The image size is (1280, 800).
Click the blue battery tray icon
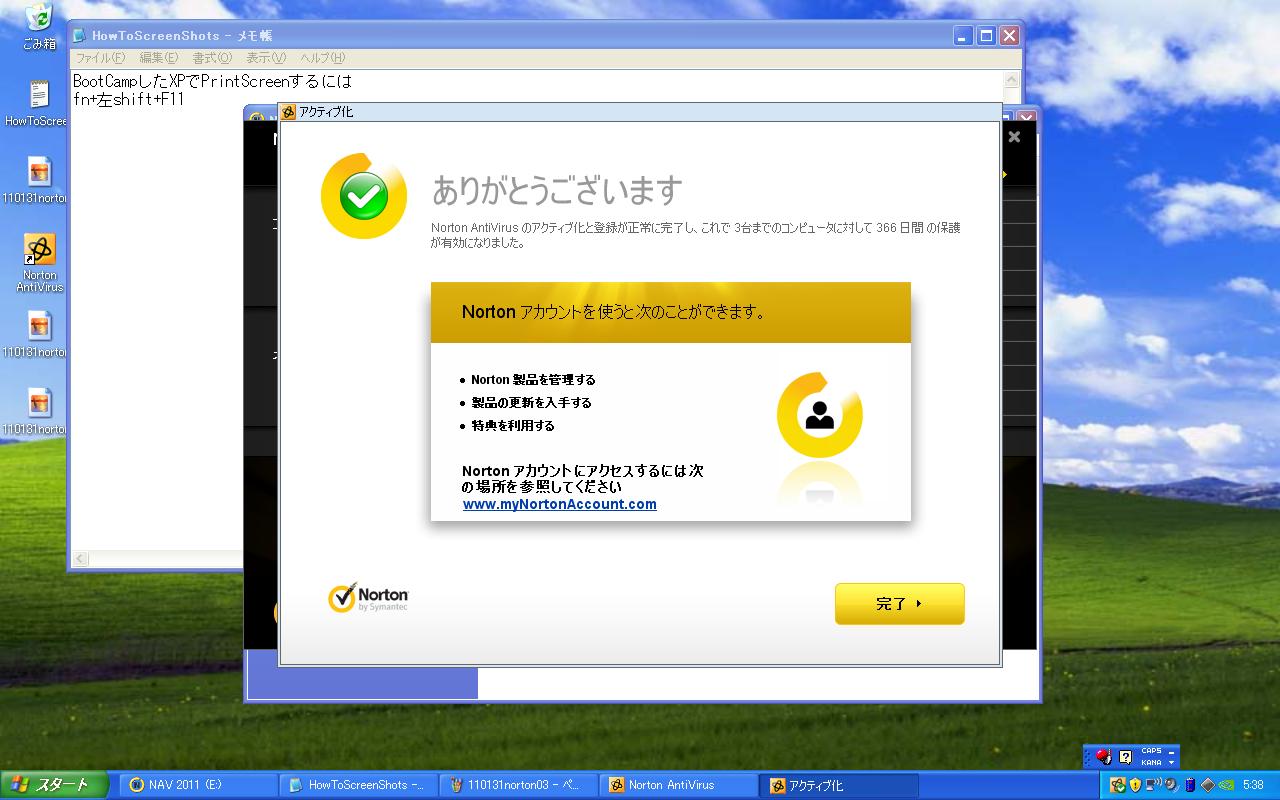point(1191,785)
